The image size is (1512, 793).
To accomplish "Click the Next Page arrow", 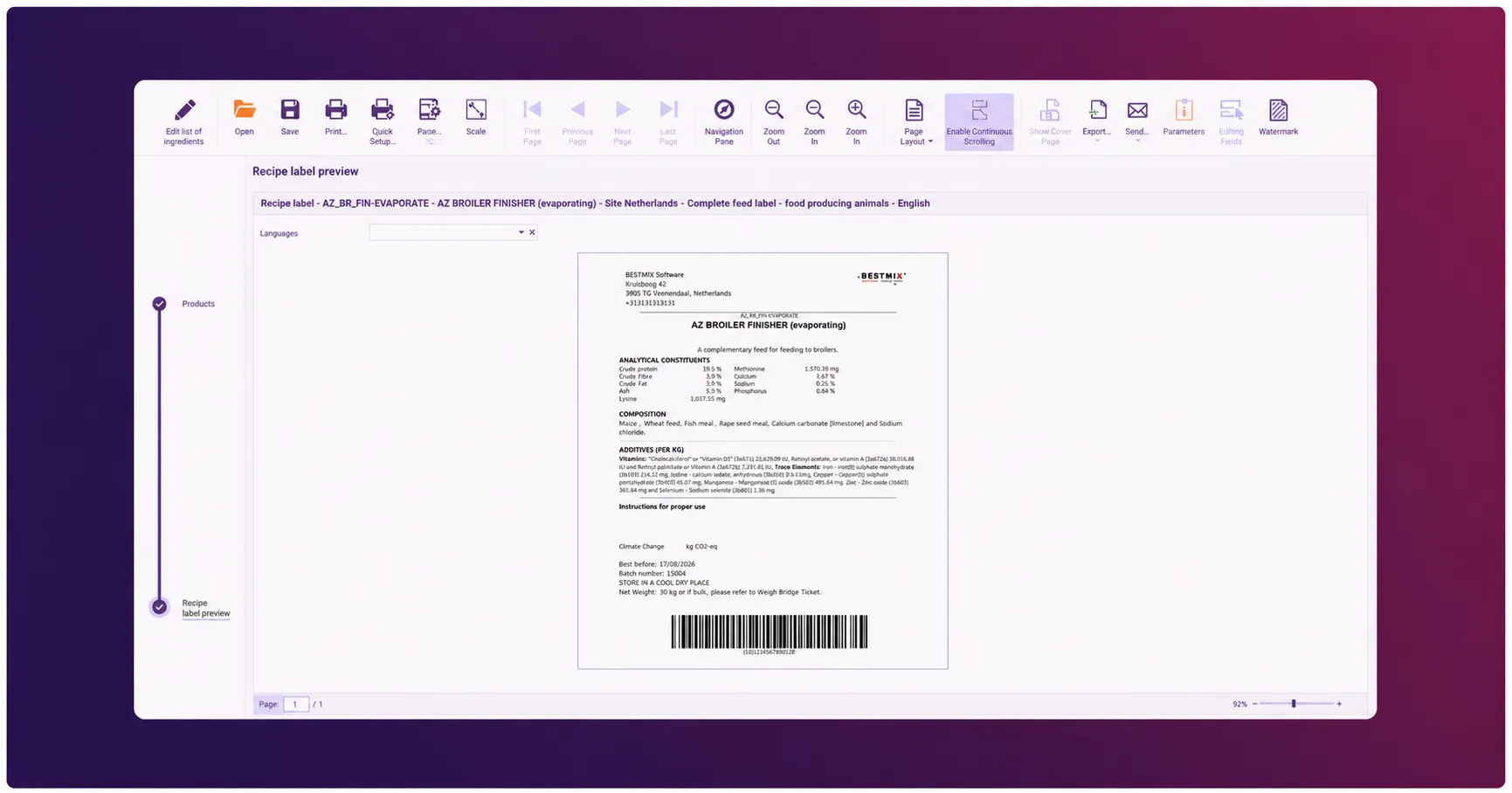I will point(623,109).
